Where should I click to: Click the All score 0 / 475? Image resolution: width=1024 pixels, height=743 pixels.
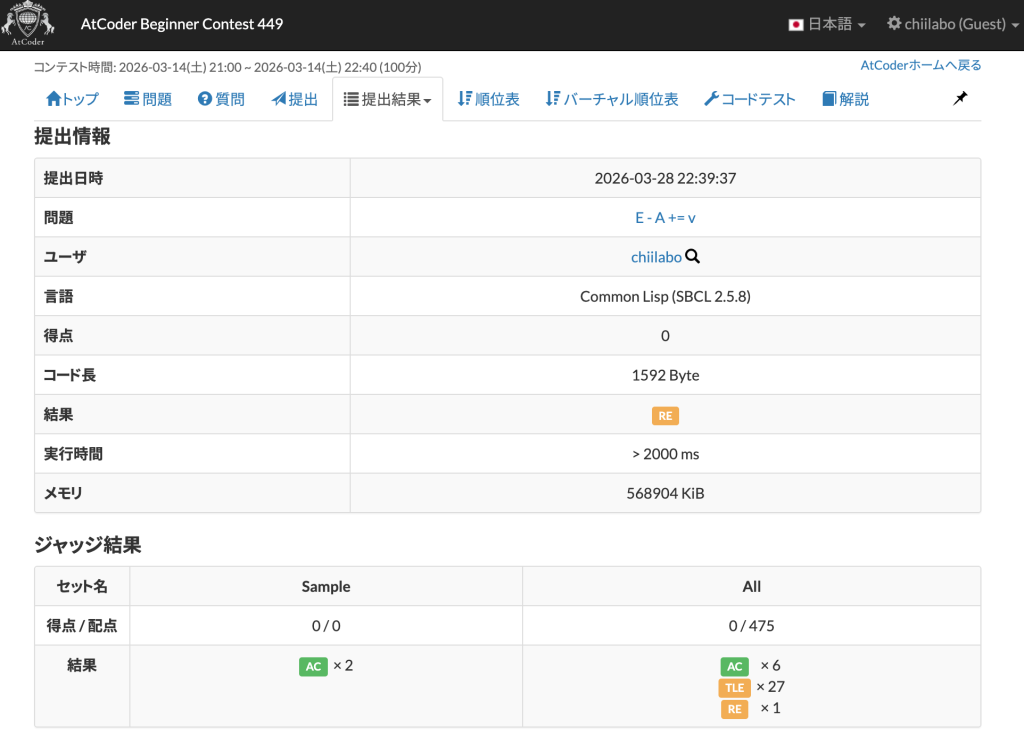(751, 626)
